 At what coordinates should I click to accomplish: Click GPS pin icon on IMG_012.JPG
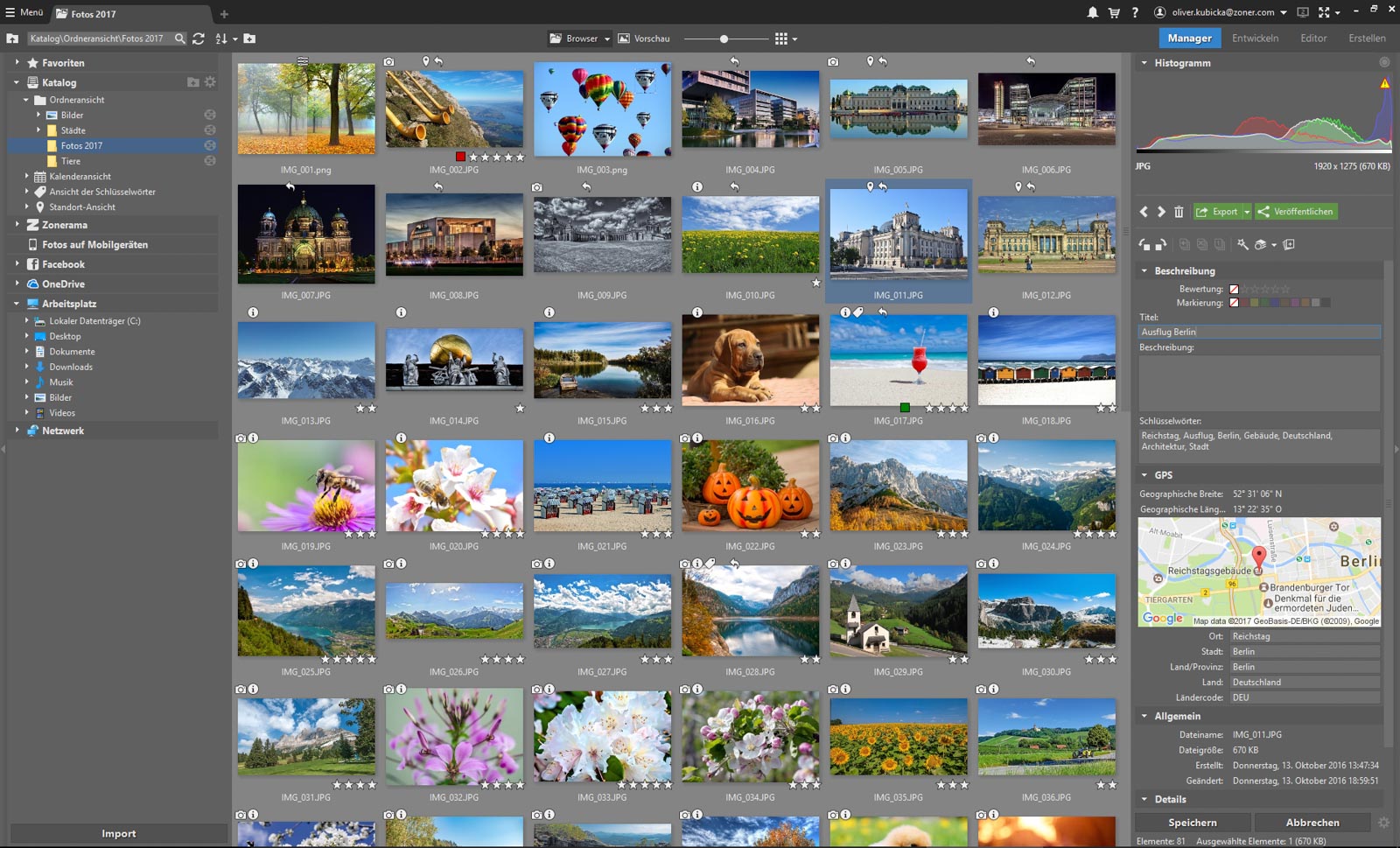1018,187
